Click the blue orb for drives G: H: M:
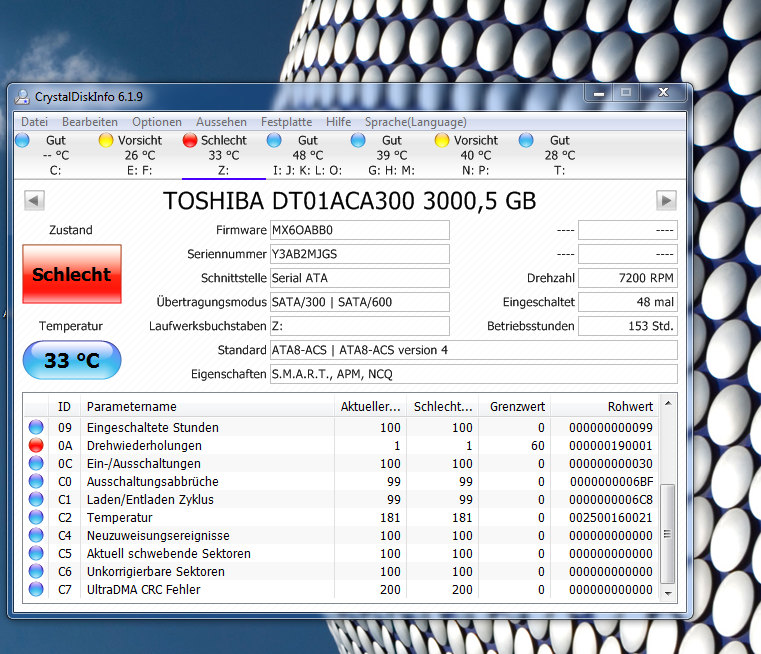761x654 pixels. click(358, 140)
